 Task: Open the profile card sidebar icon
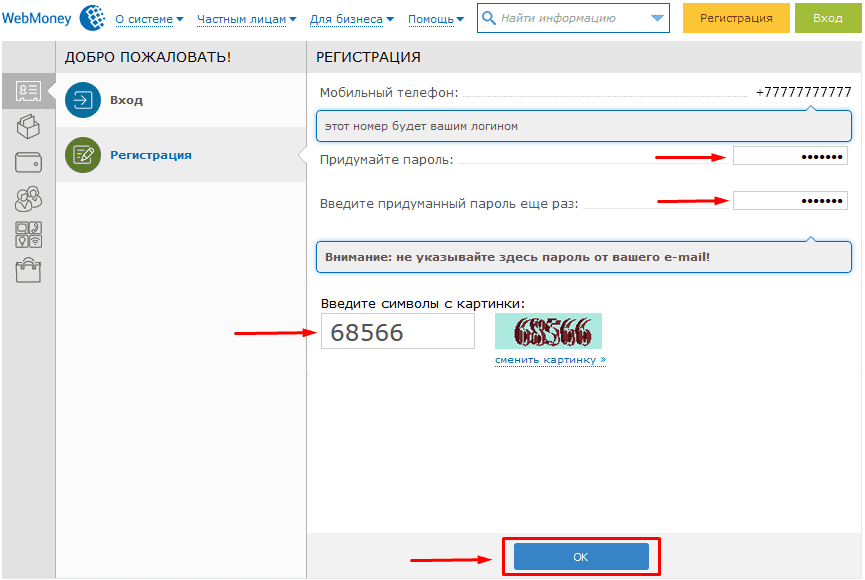tap(28, 91)
